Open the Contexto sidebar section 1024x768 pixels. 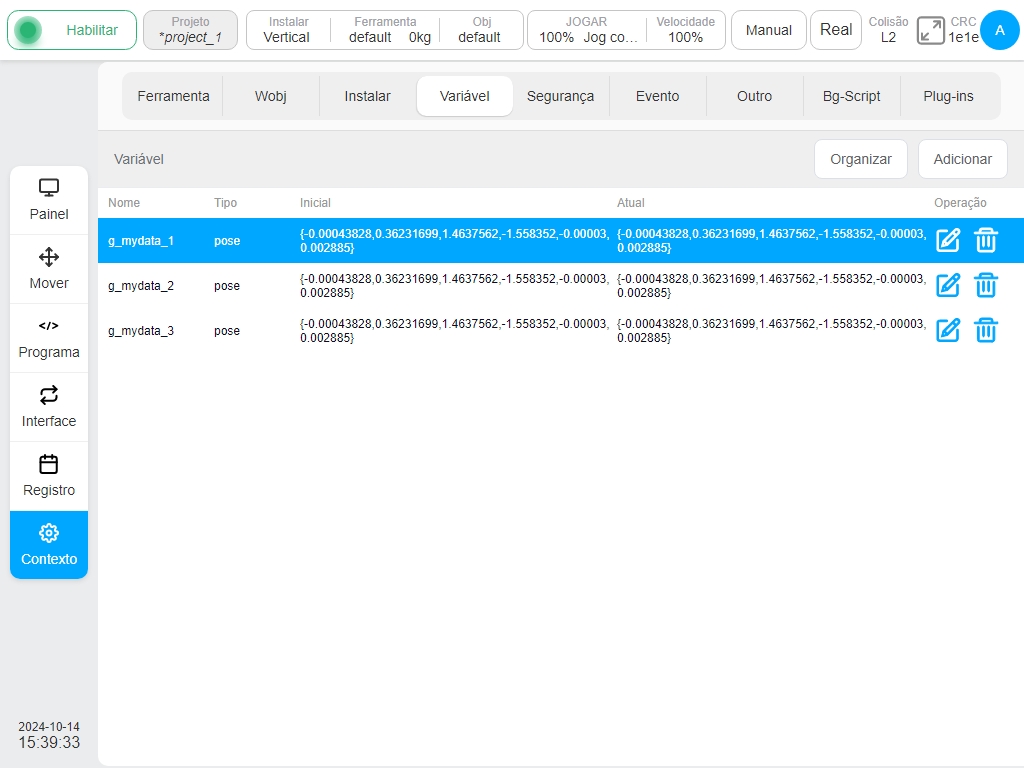click(x=49, y=545)
